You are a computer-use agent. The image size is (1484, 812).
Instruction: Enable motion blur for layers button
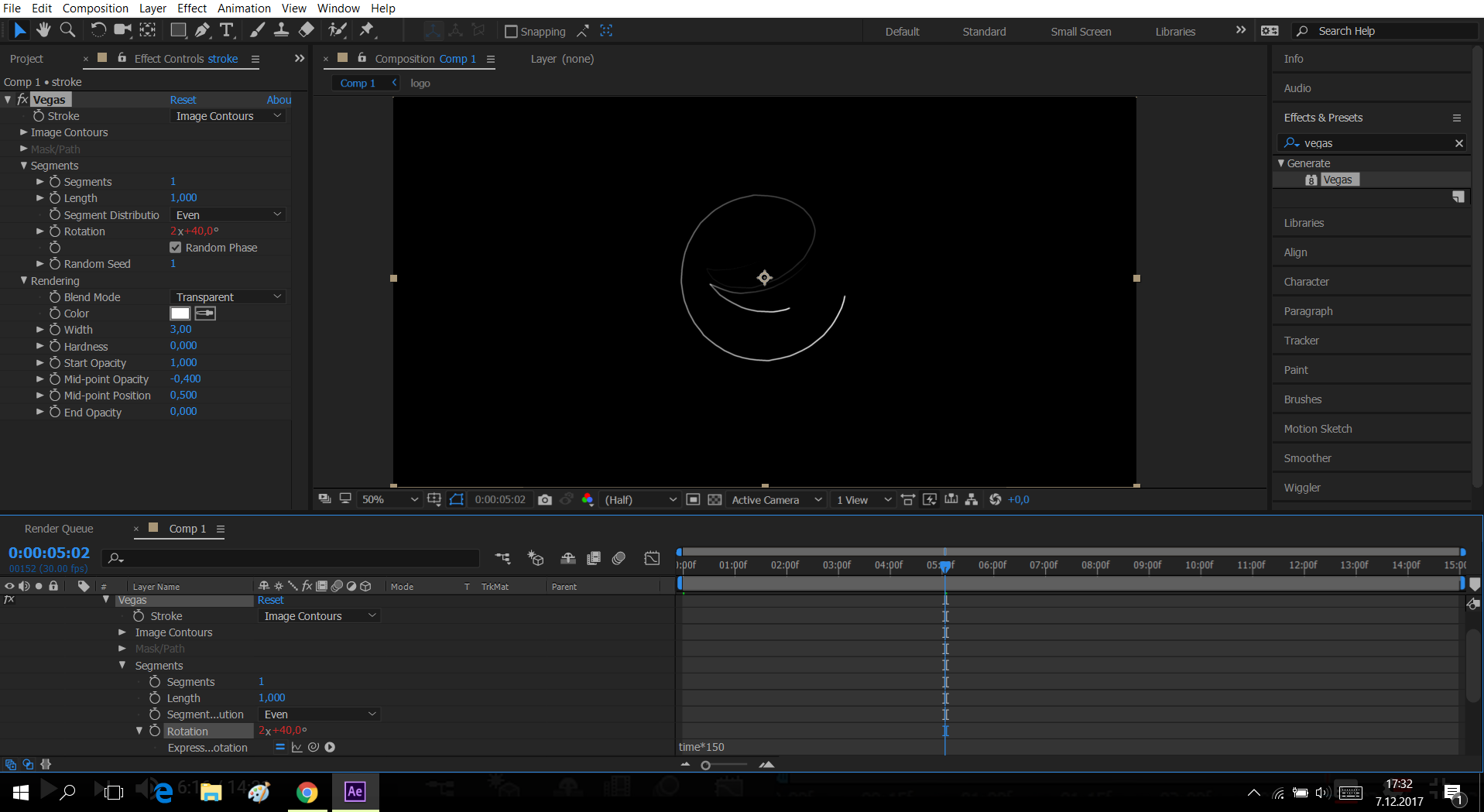pos(619,558)
